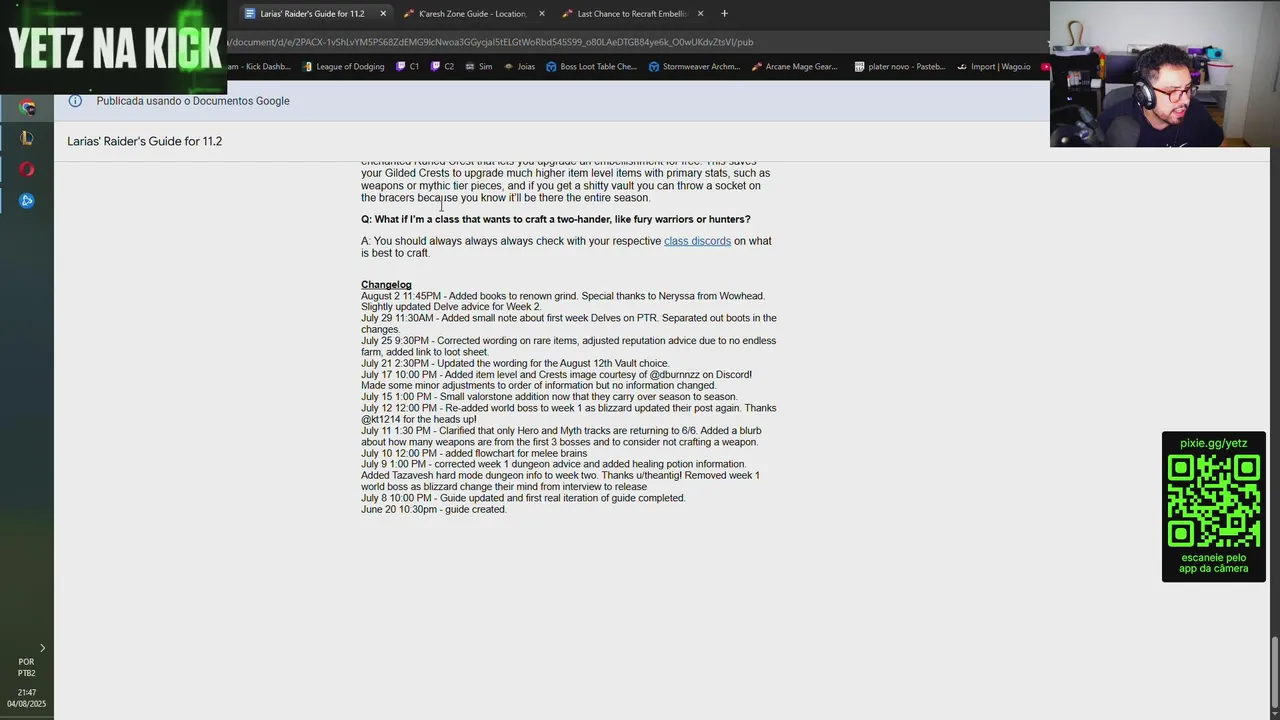Open Opera browser taskbar icon
The height and width of the screenshot is (720, 1280).
[x=27, y=169]
